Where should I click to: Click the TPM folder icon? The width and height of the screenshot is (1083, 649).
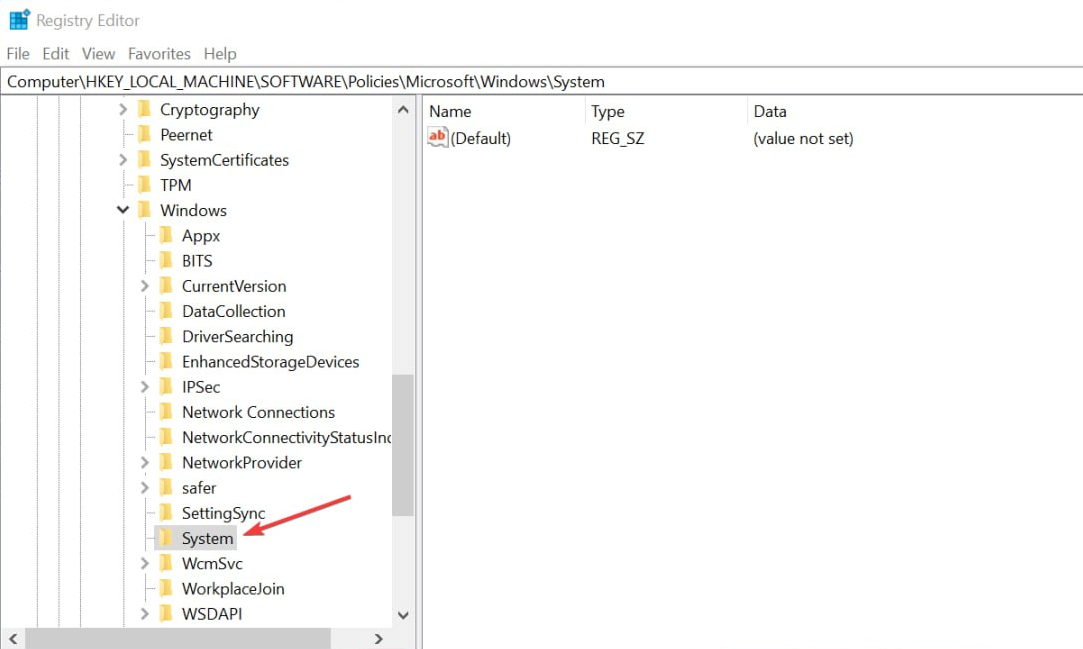(x=144, y=184)
